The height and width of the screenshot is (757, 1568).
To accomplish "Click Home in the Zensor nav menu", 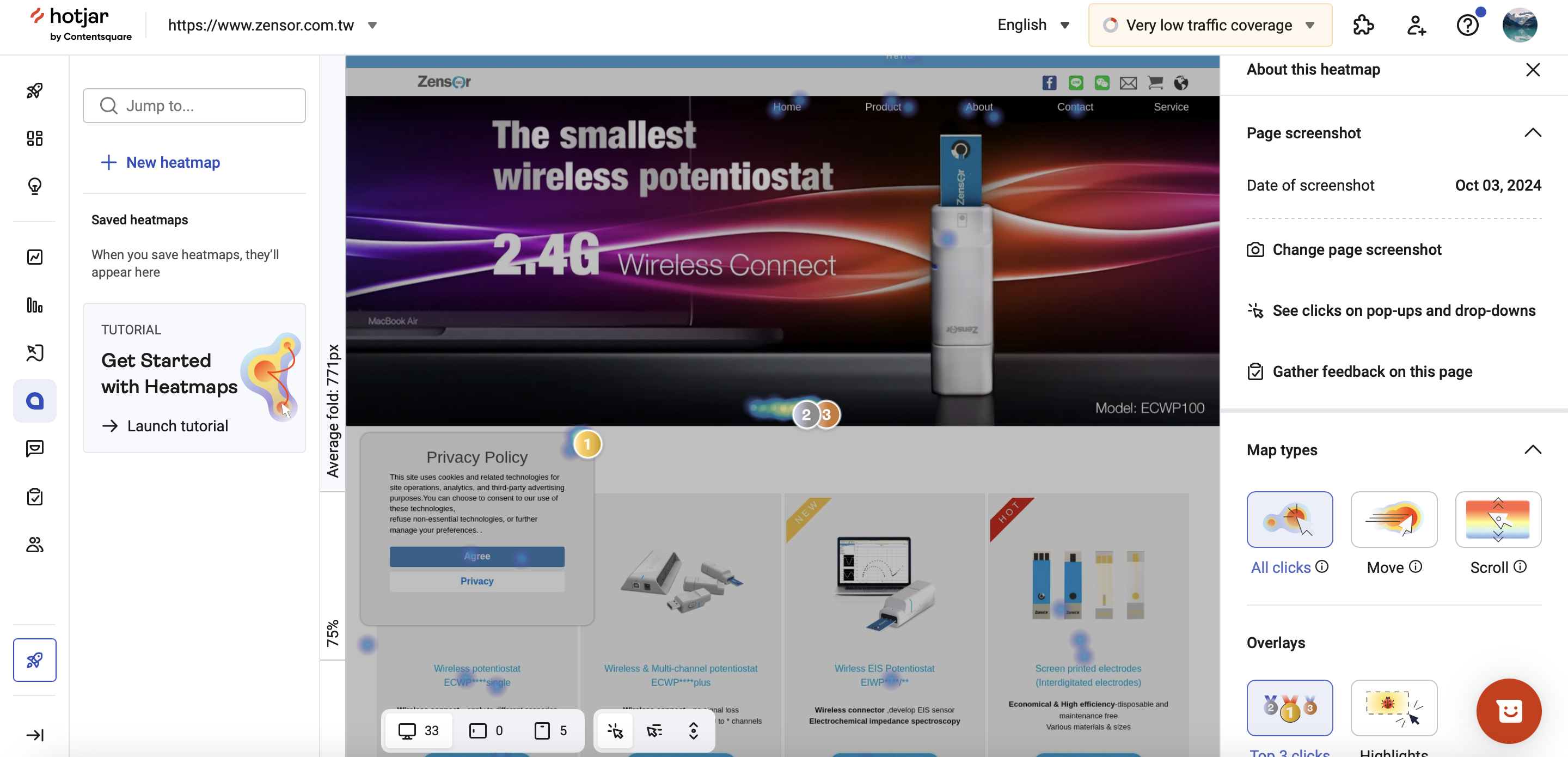I will 786,107.
